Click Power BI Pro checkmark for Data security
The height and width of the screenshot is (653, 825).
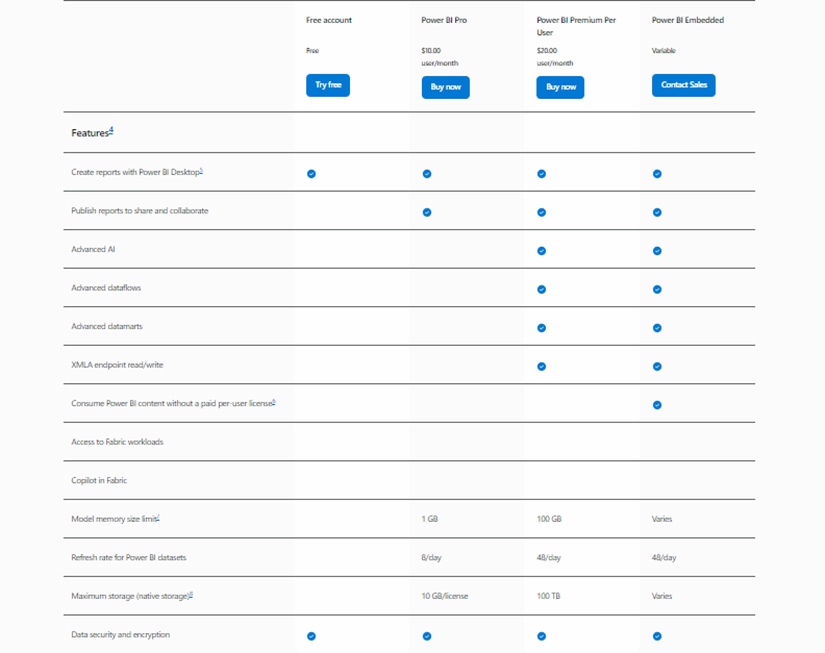[x=427, y=636]
